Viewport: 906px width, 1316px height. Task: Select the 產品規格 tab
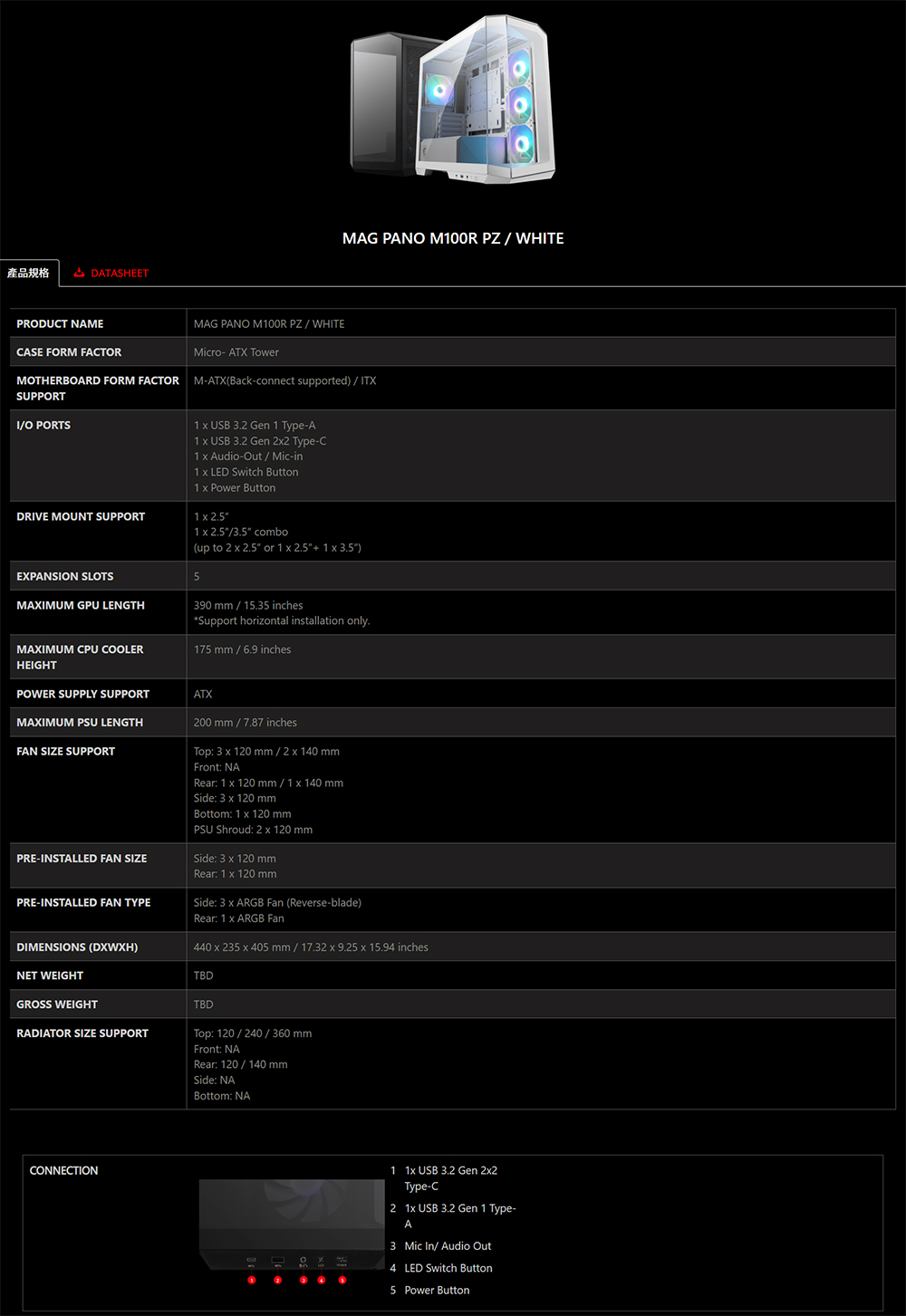coord(28,273)
